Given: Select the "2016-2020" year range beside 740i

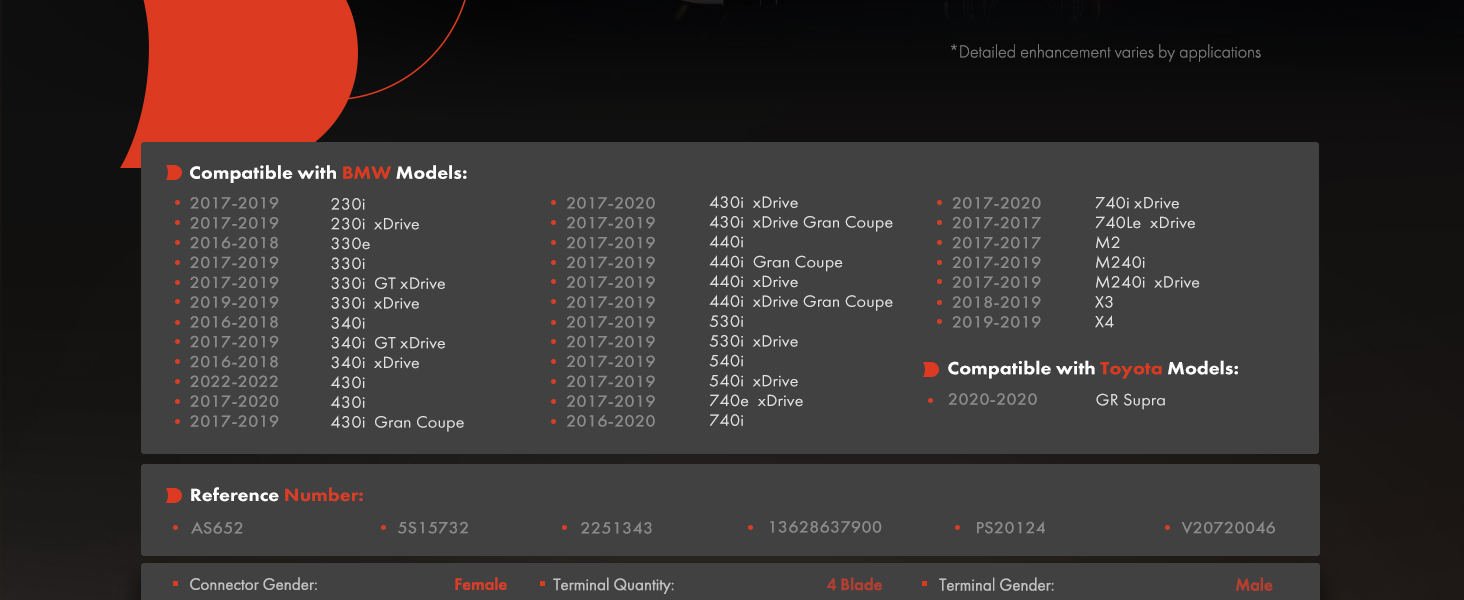Looking at the screenshot, I should click(611, 421).
